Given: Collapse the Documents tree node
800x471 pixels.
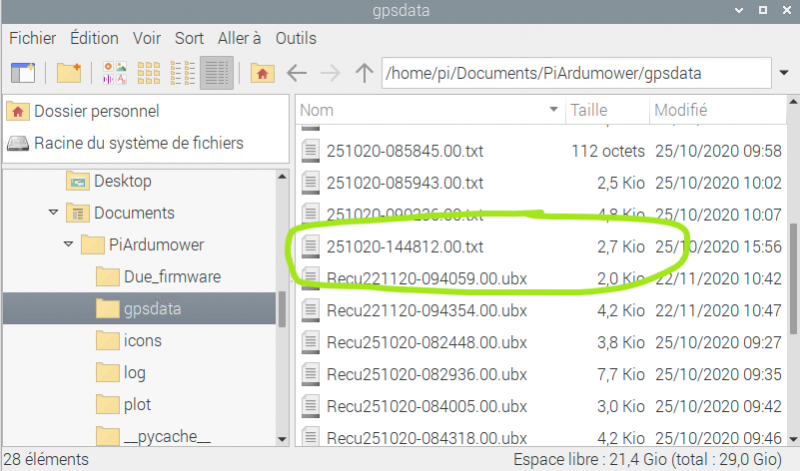Looking at the screenshot, I should coord(53,212).
